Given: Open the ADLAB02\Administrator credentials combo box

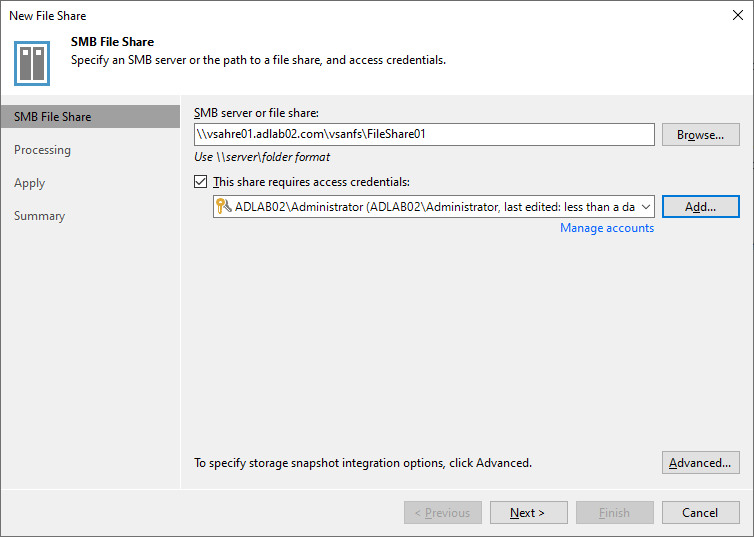Looking at the screenshot, I should pos(434,207).
